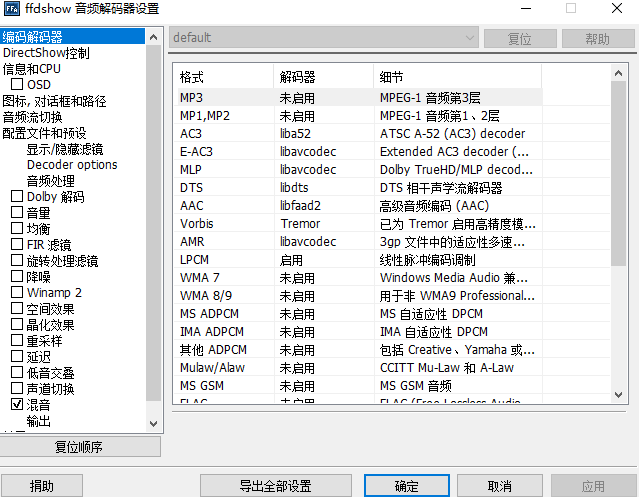Viewport: 639px width, 497px height.
Task: Tick the 音量 checkbox
Action: point(17,212)
